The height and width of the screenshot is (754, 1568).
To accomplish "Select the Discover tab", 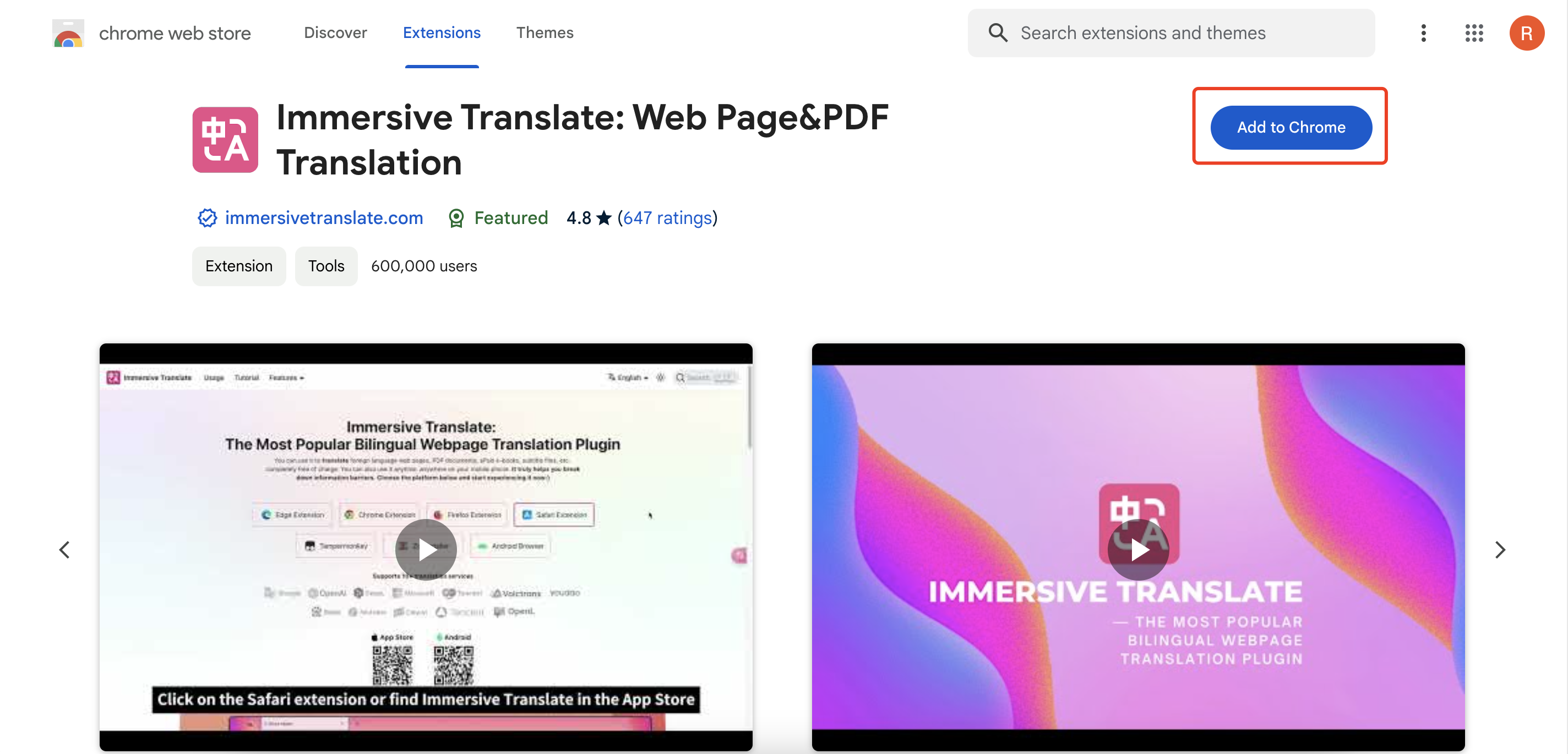I will pos(336,32).
